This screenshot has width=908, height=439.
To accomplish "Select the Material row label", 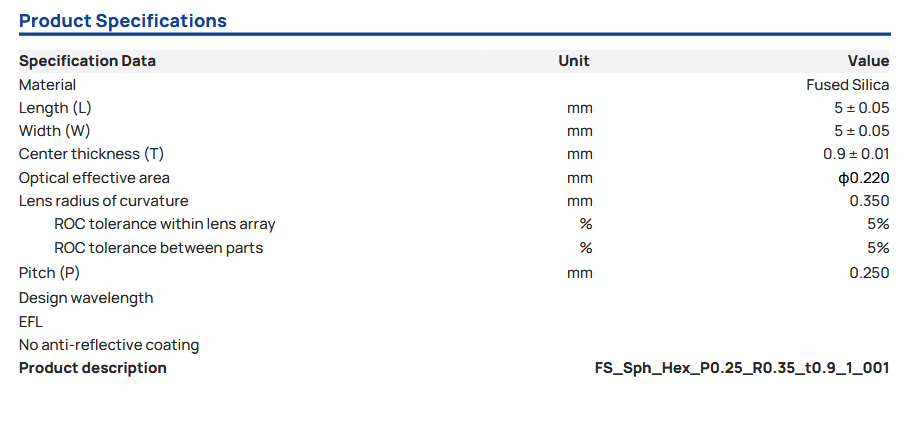I will tap(47, 85).
